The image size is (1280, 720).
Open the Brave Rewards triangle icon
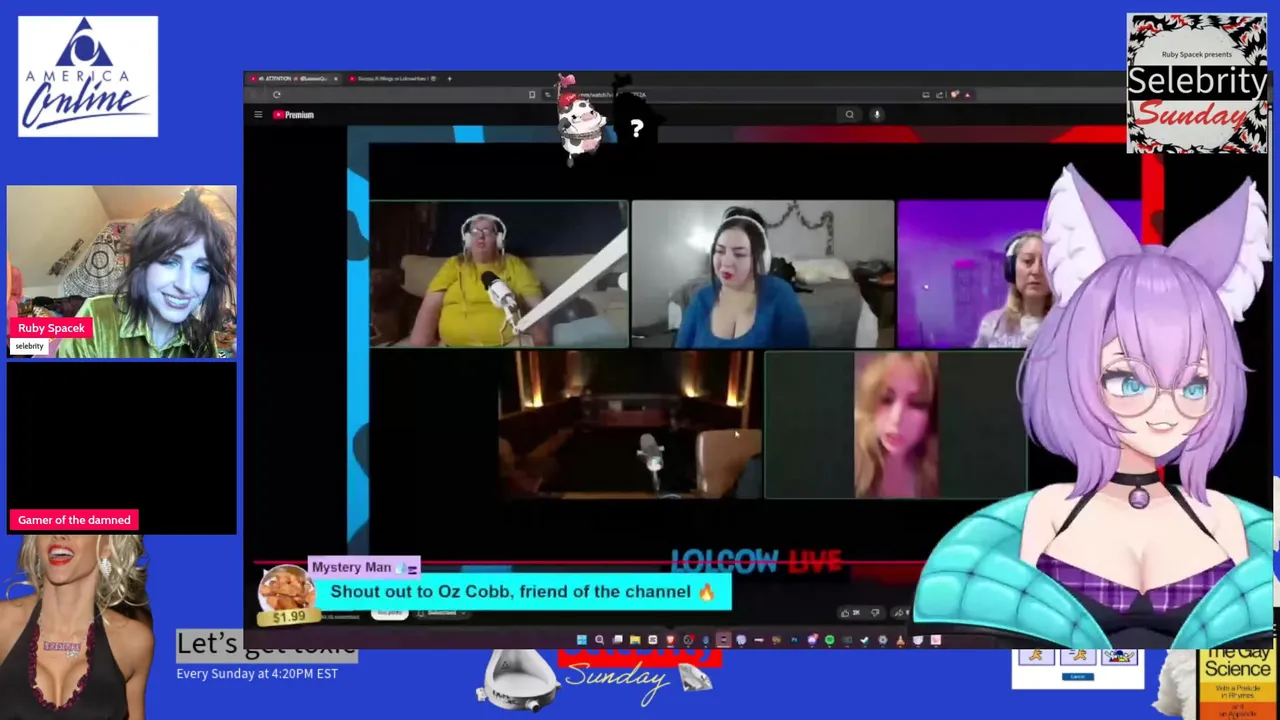[968, 95]
